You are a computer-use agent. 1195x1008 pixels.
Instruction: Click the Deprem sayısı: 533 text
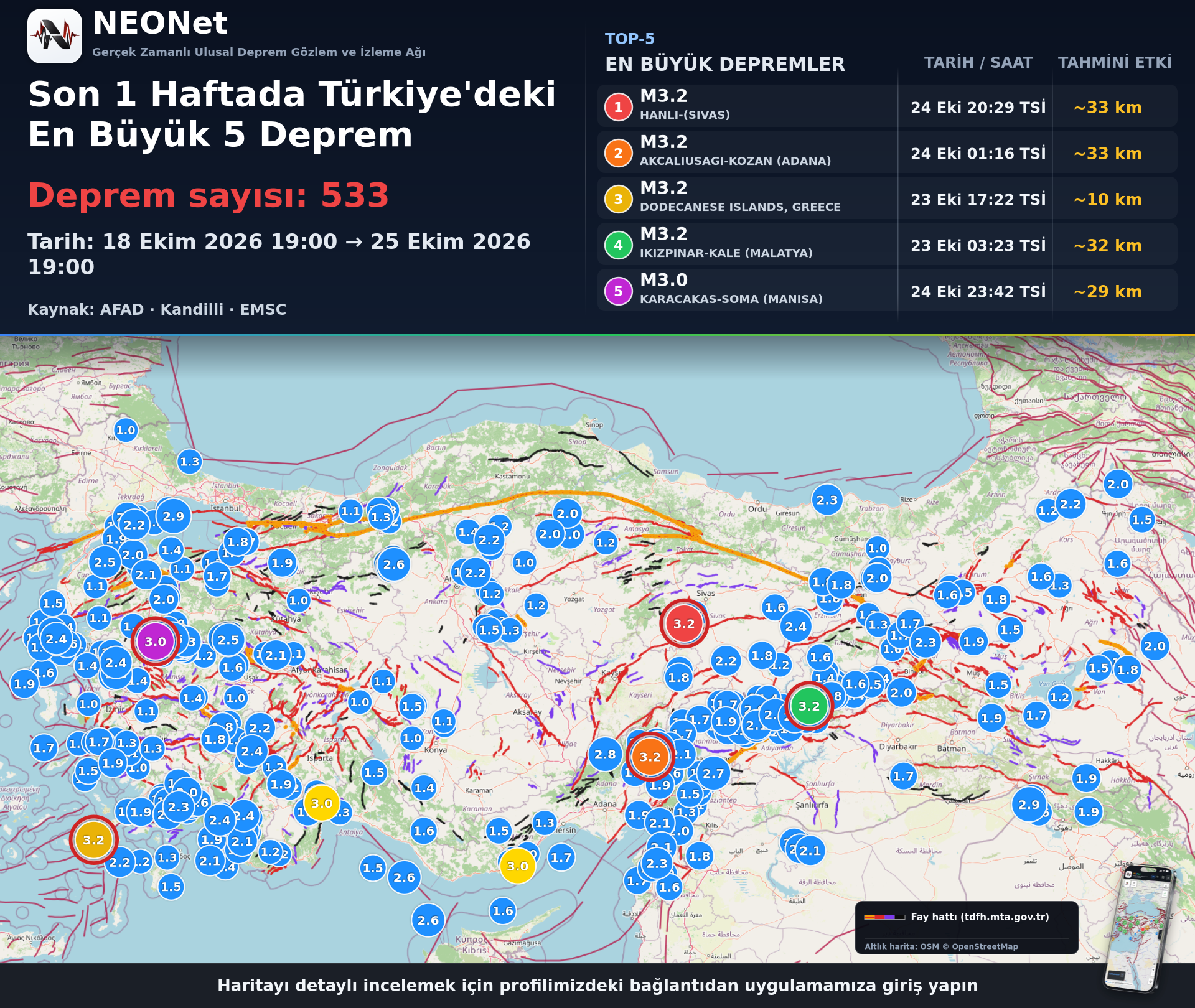pos(209,195)
